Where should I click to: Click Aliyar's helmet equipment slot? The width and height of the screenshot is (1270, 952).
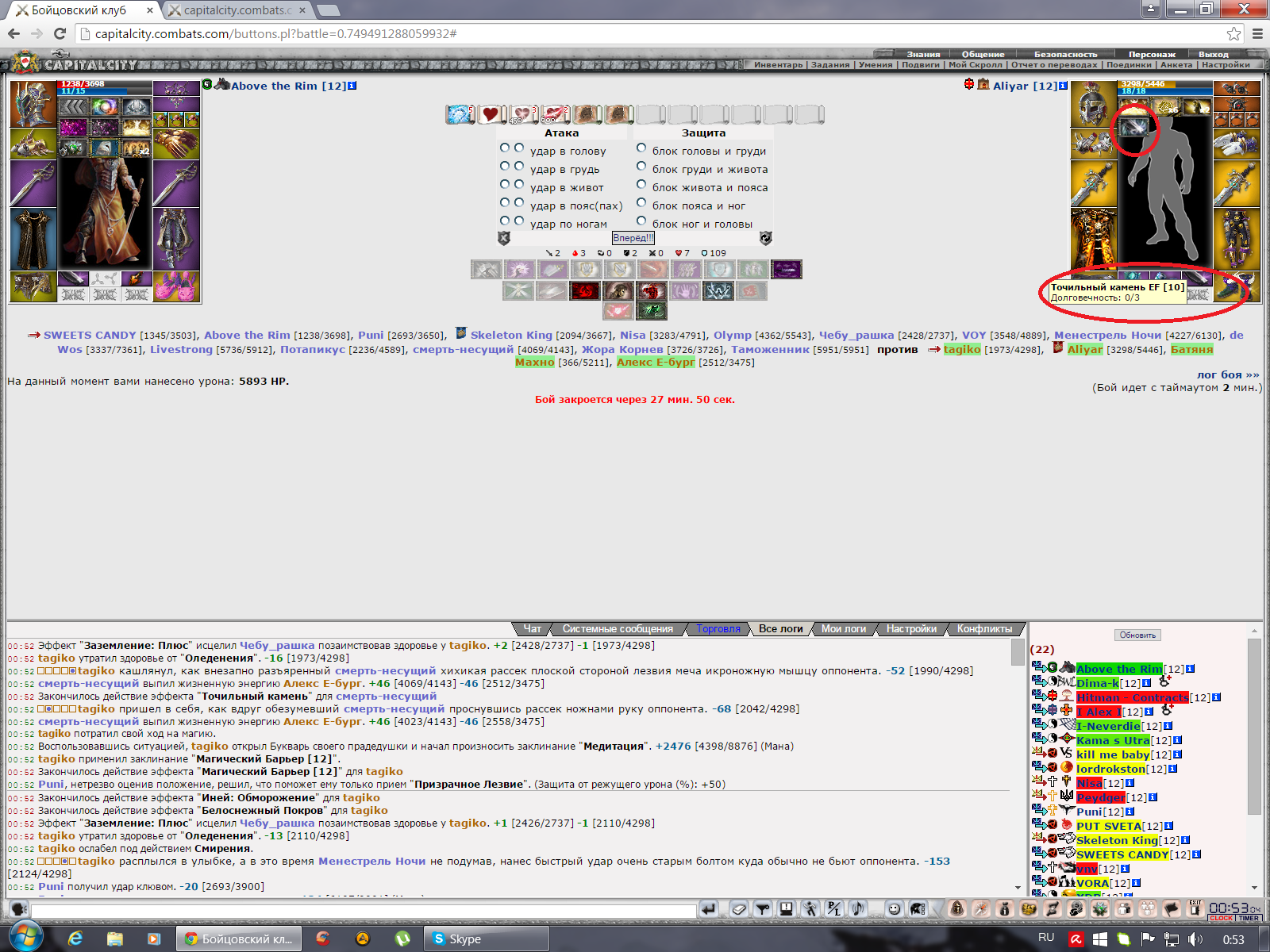coord(1094,104)
